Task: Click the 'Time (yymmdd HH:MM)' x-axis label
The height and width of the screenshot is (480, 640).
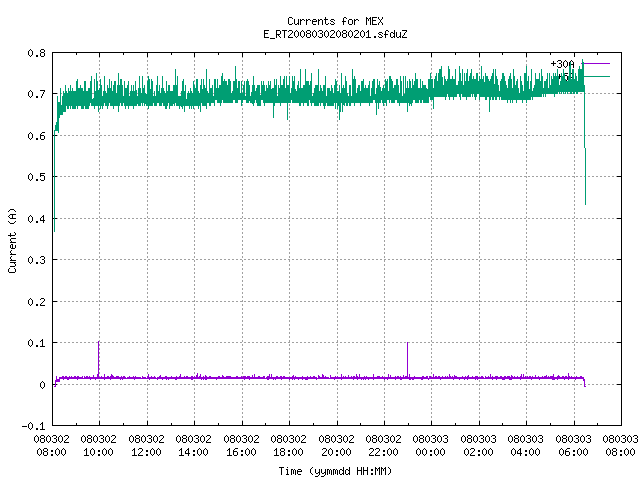Action: (335, 471)
